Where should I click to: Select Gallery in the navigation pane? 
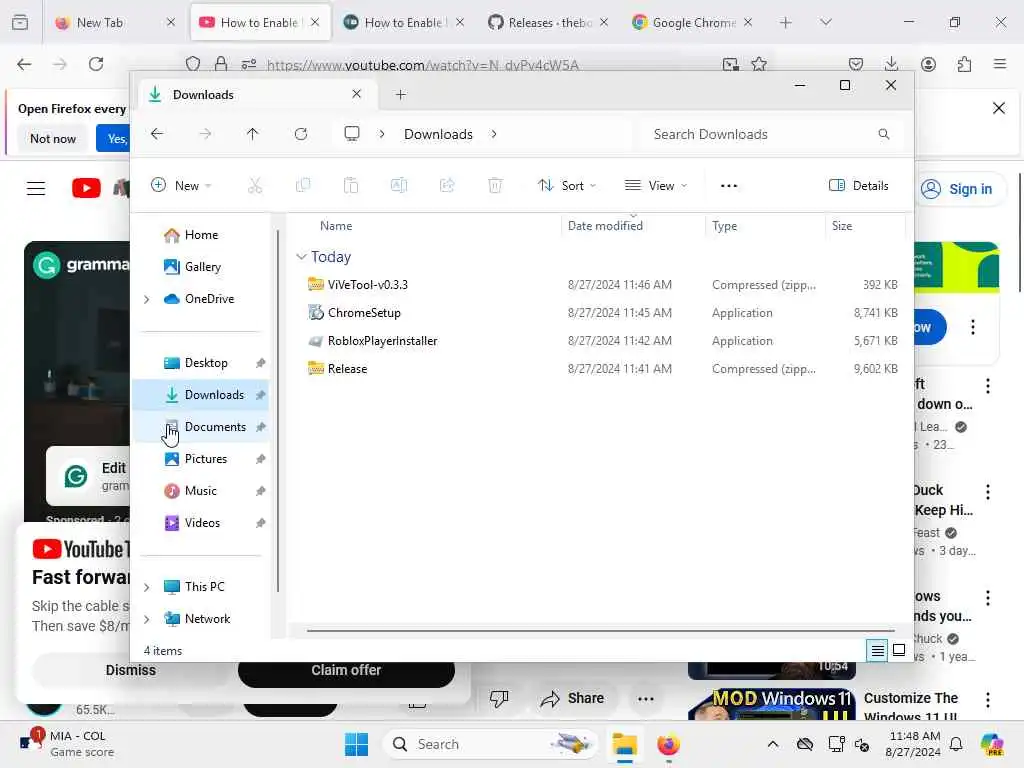pos(200,267)
